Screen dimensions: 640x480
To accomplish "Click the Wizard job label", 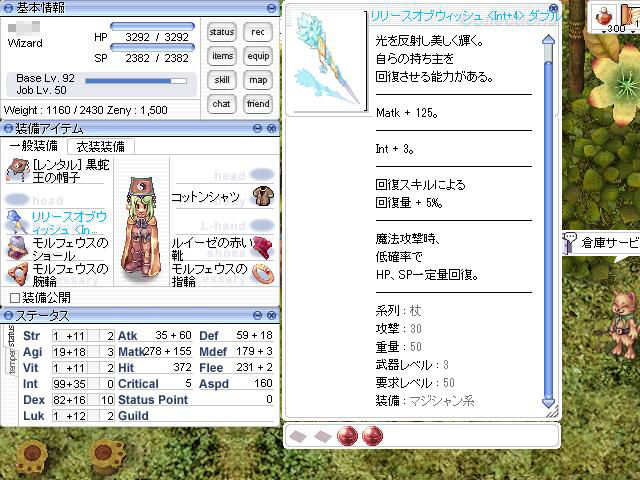I will (25, 43).
